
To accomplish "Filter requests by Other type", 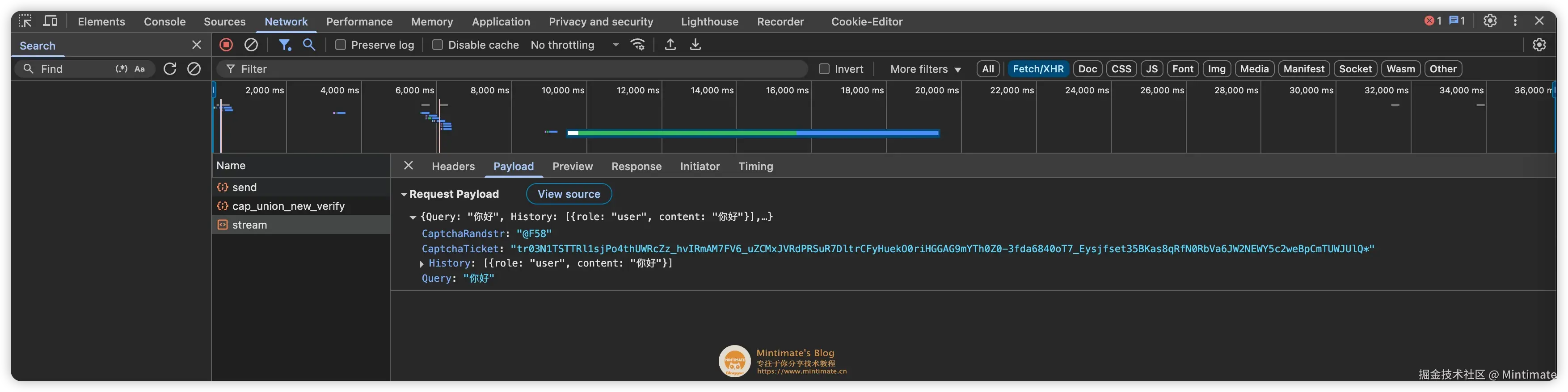I will click(x=1442, y=69).
